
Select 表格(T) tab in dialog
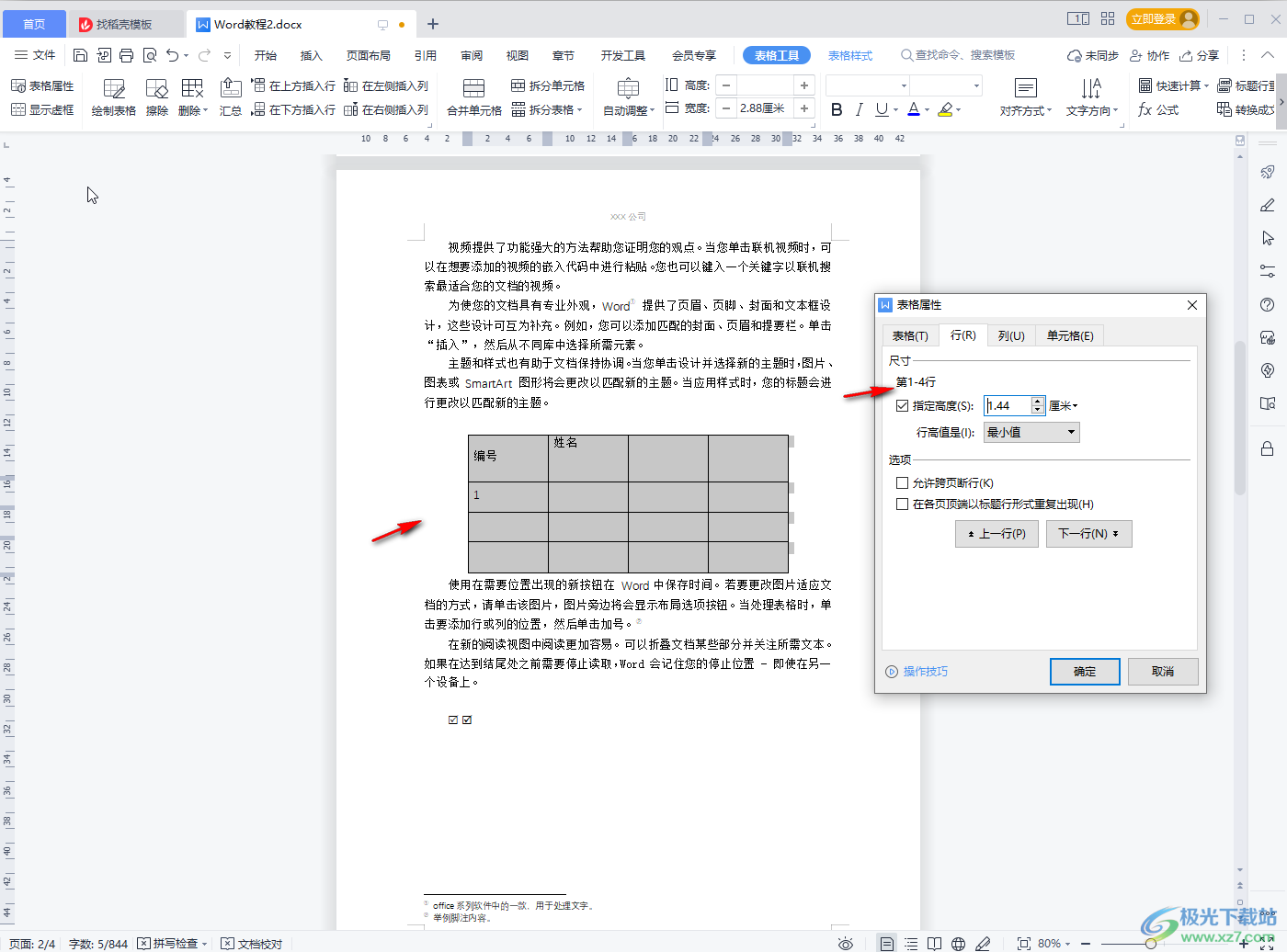click(x=910, y=335)
